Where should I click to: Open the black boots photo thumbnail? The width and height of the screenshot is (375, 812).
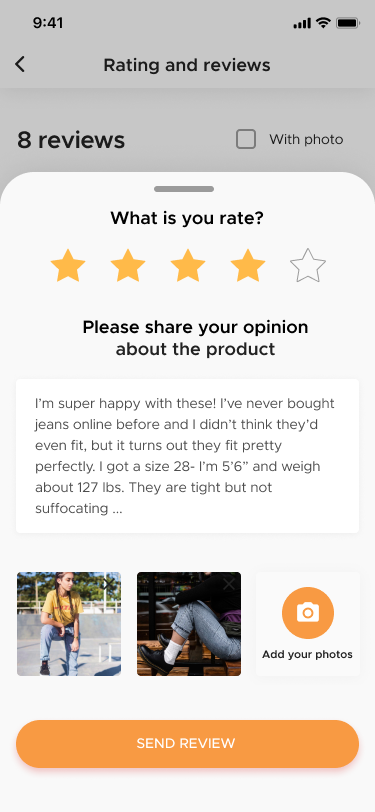[189, 624]
